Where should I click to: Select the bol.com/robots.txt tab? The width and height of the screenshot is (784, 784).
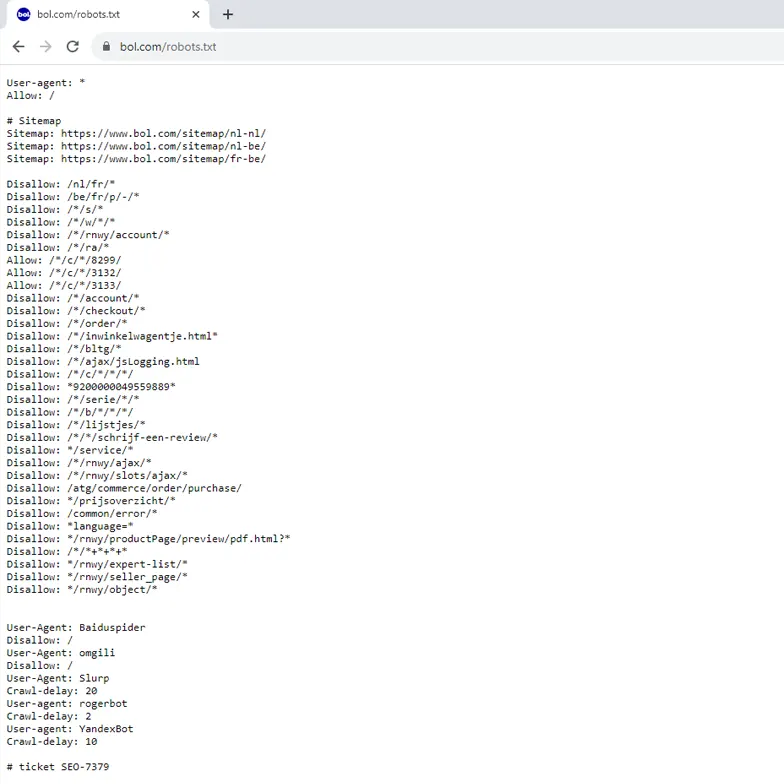coord(108,14)
